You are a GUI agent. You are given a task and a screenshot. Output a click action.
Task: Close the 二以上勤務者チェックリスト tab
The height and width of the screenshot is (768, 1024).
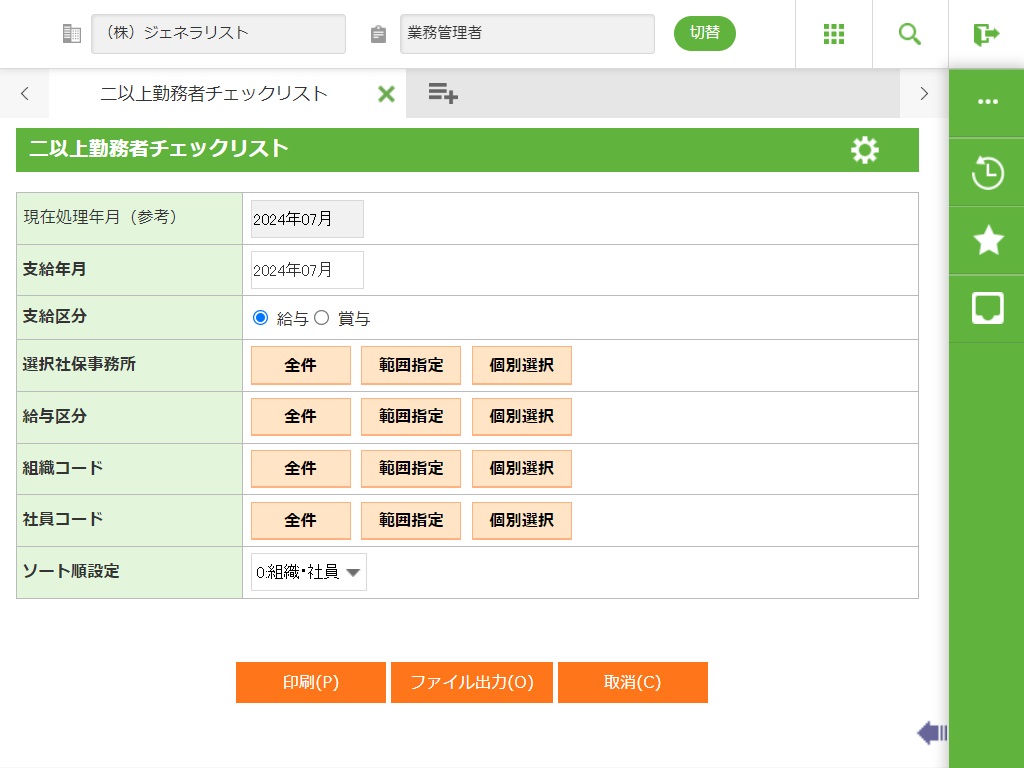(x=386, y=94)
